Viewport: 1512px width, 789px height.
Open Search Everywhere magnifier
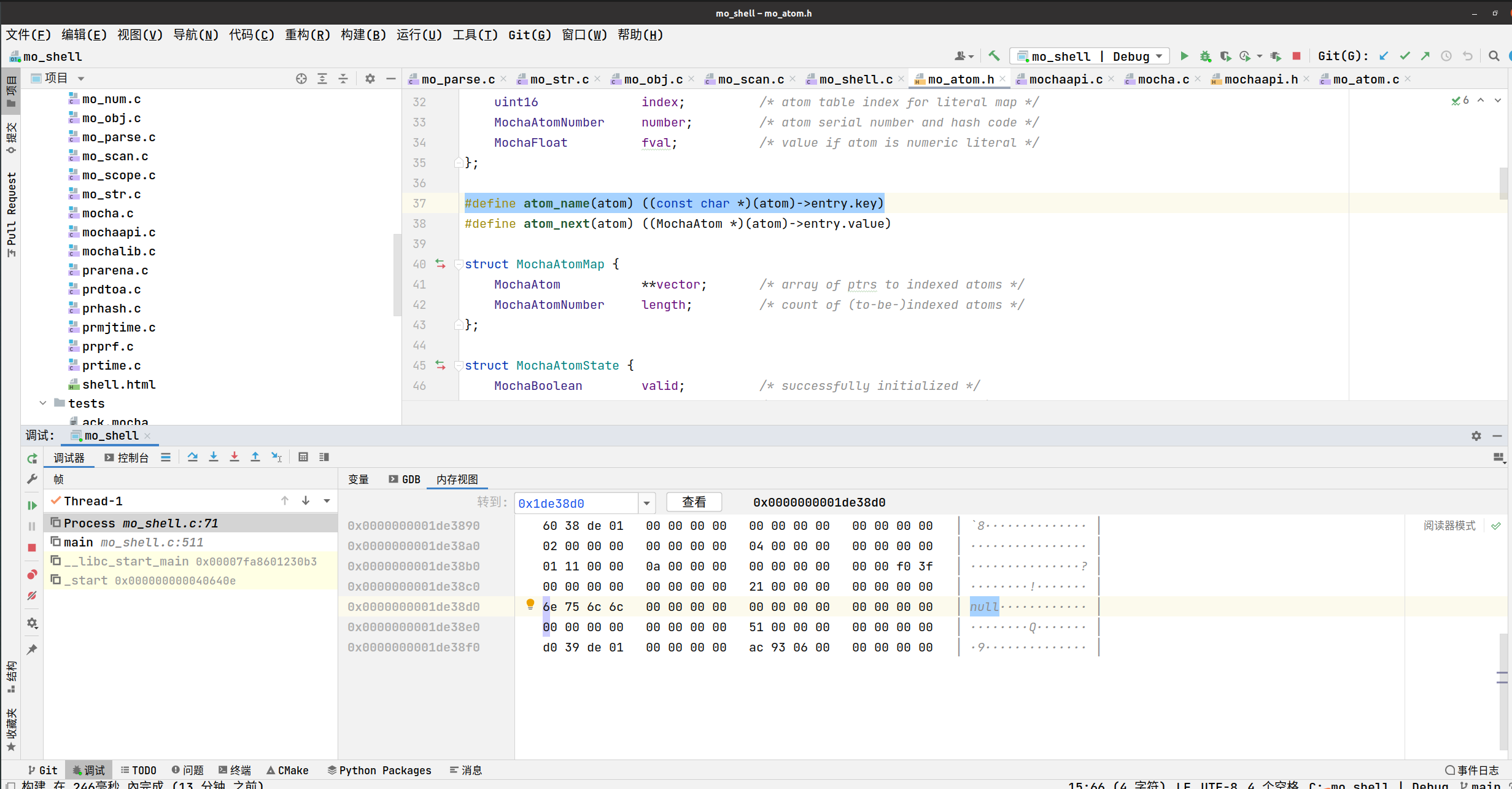[x=1494, y=56]
